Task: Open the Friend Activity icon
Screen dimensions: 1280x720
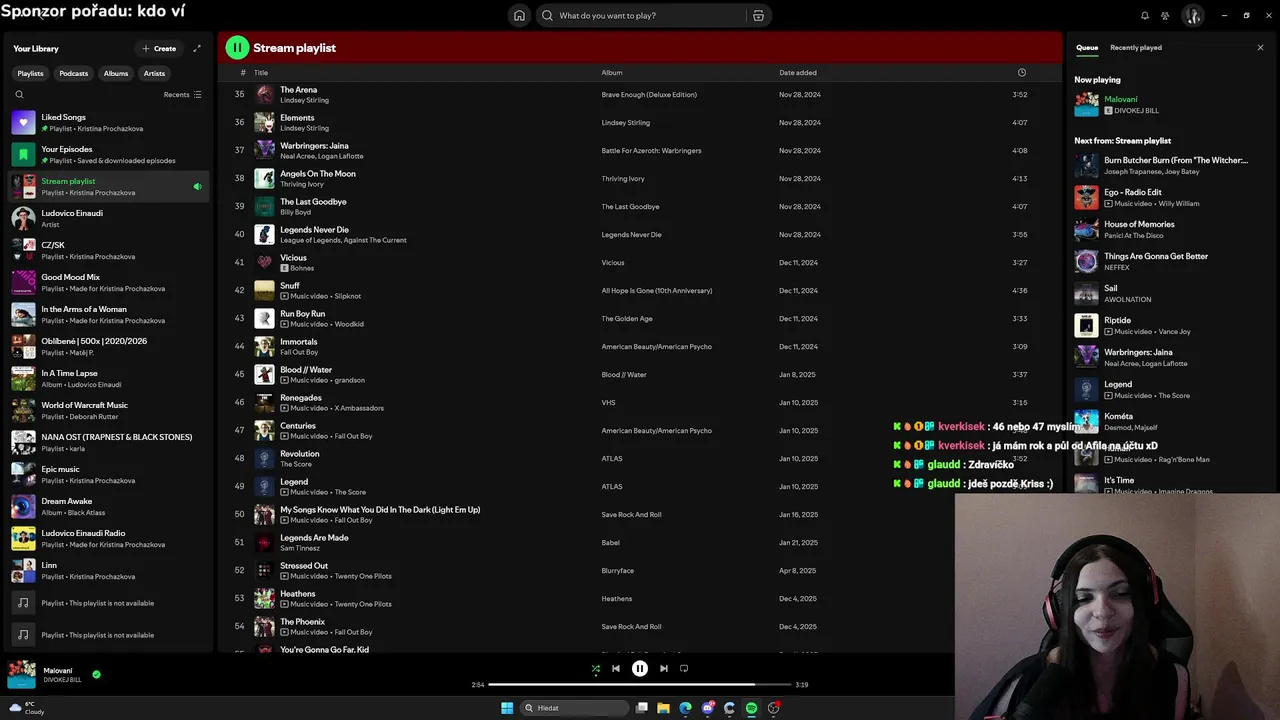Action: (x=1165, y=15)
